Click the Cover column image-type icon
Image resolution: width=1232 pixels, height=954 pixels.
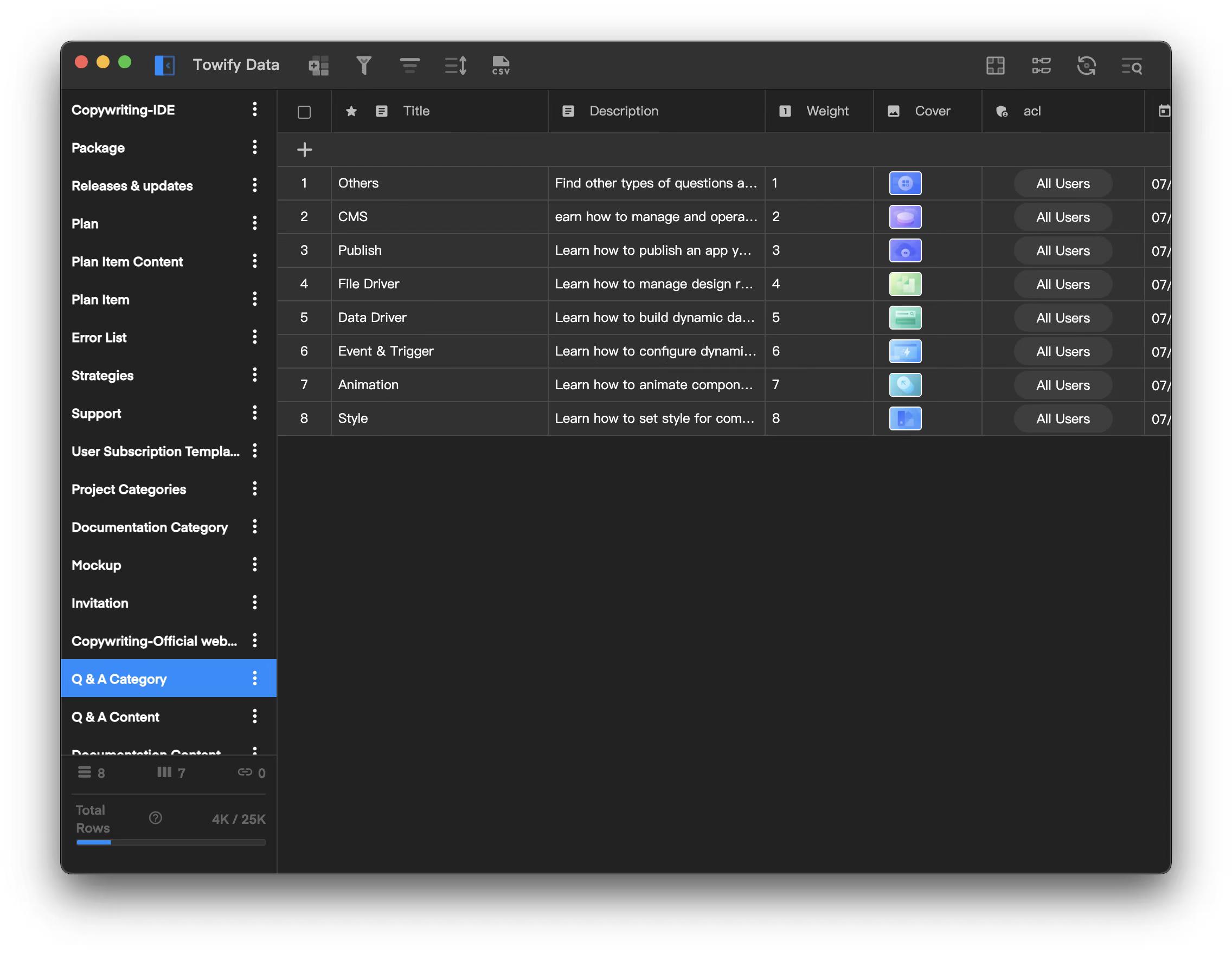tap(894, 111)
